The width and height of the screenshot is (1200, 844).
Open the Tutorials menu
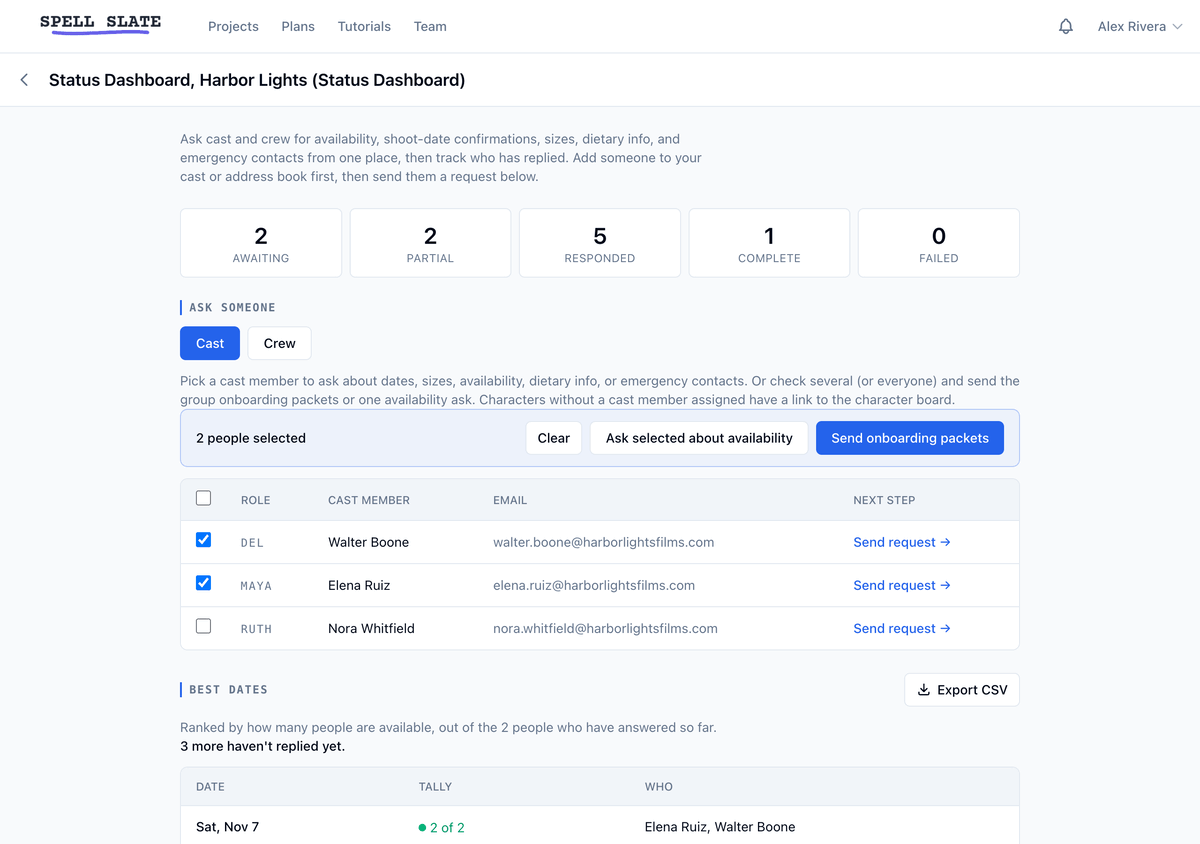(364, 27)
